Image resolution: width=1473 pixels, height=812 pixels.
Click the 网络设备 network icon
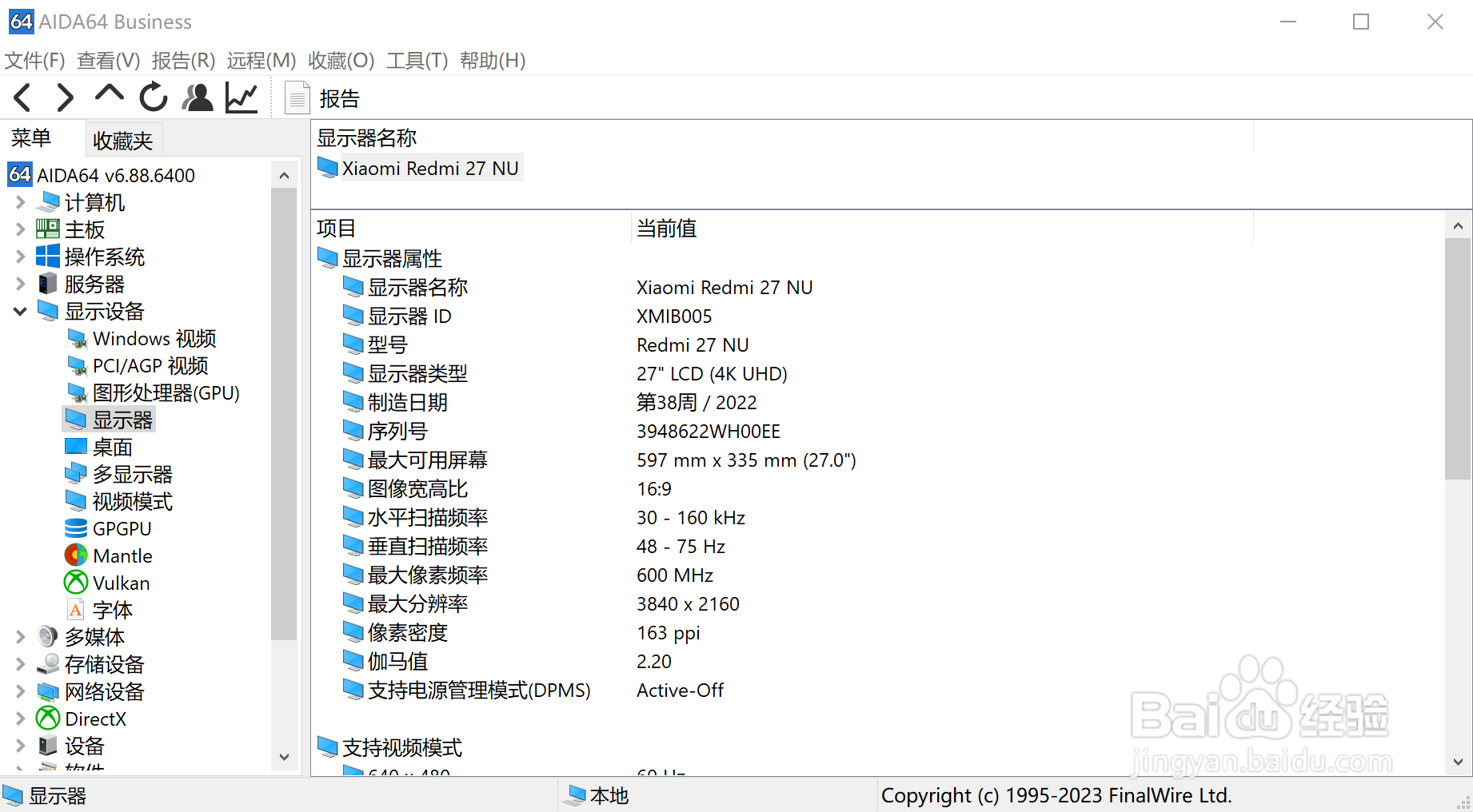pyautogui.click(x=48, y=691)
